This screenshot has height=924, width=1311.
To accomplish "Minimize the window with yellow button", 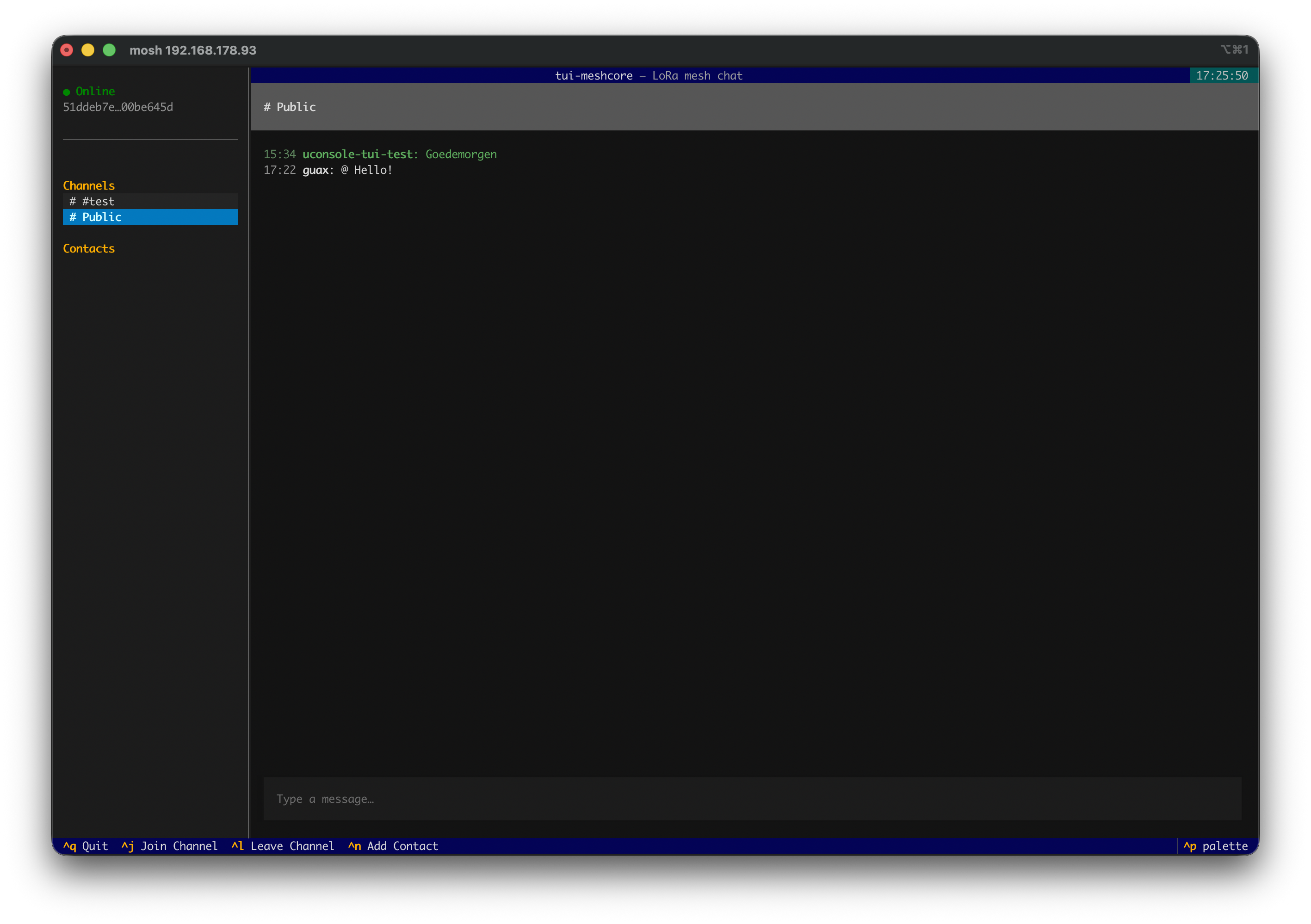I will (x=88, y=50).
